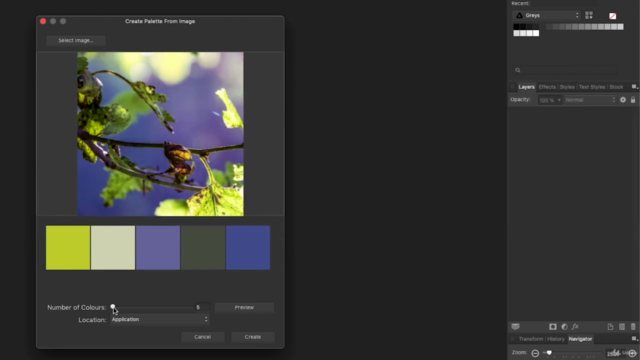Select the dark grey-green palette swatch

(x=203, y=248)
